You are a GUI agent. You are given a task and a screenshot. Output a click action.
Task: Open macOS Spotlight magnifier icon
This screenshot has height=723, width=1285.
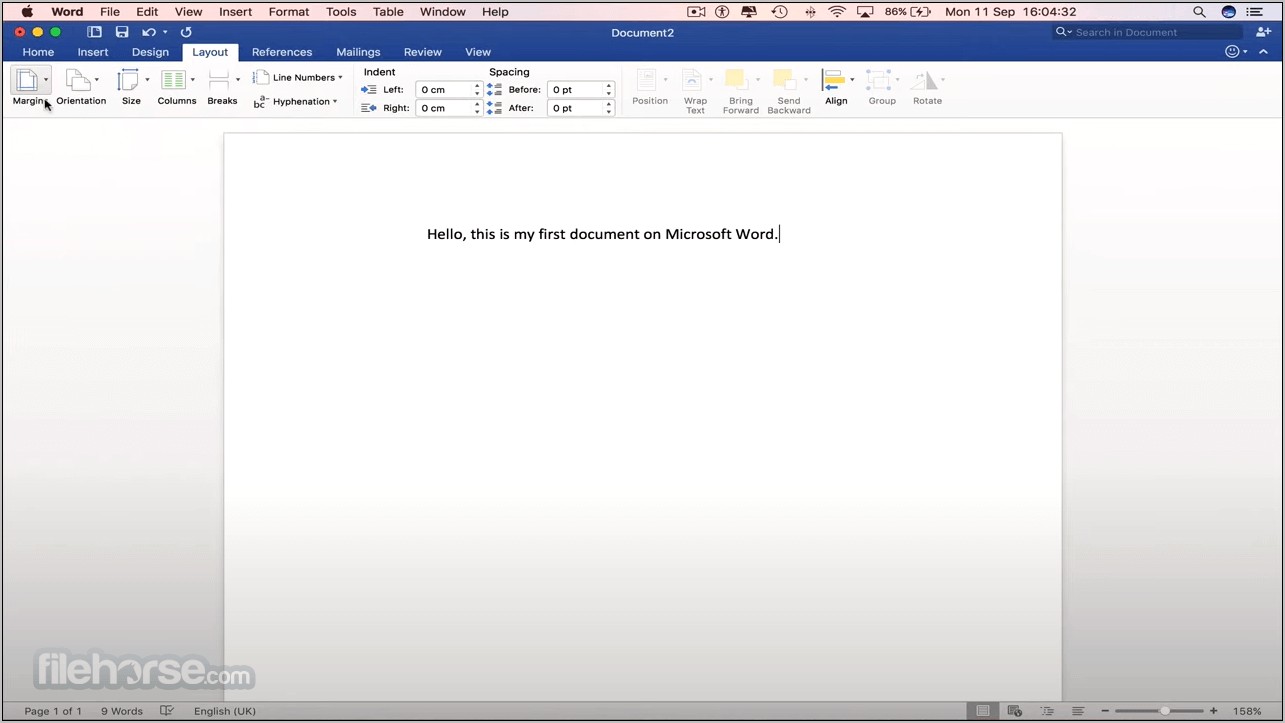(x=1199, y=12)
